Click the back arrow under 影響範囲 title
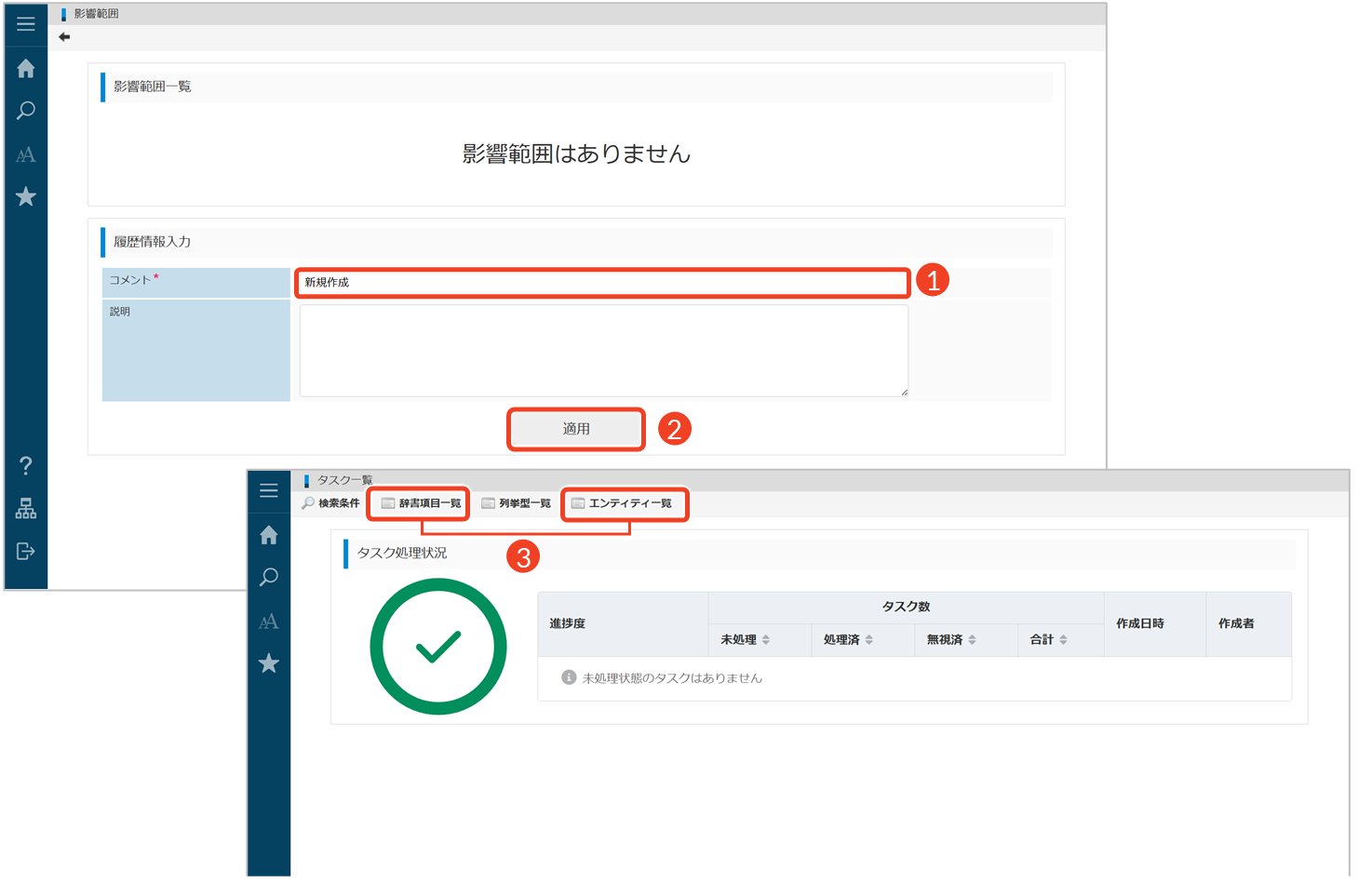Screen dimensions: 1358x896 [64, 37]
